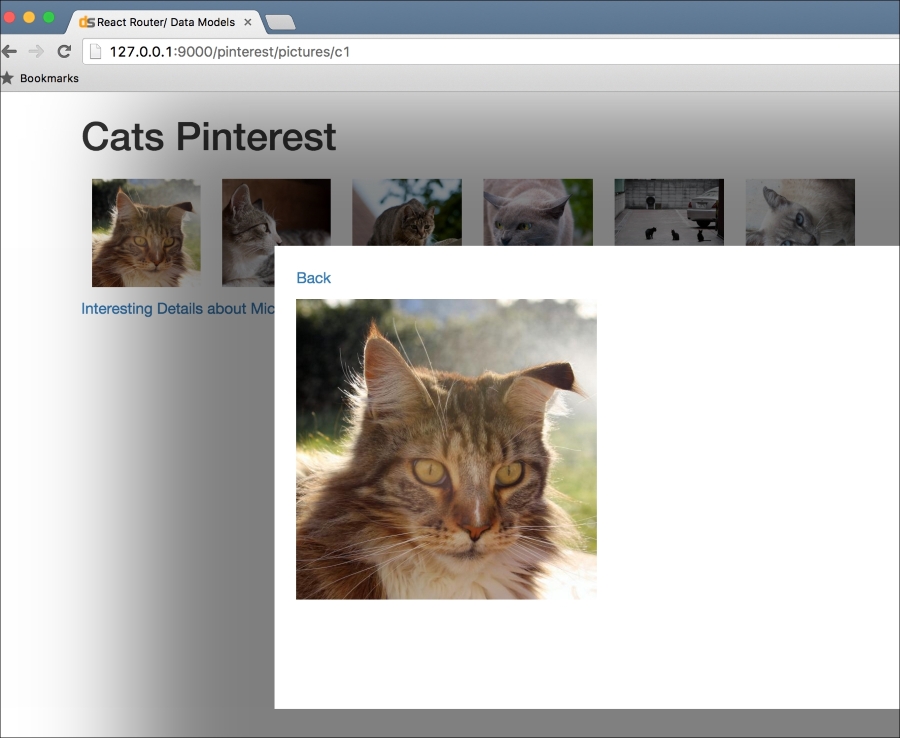
Task: Click the page icon in the address bar
Action: [x=96, y=52]
